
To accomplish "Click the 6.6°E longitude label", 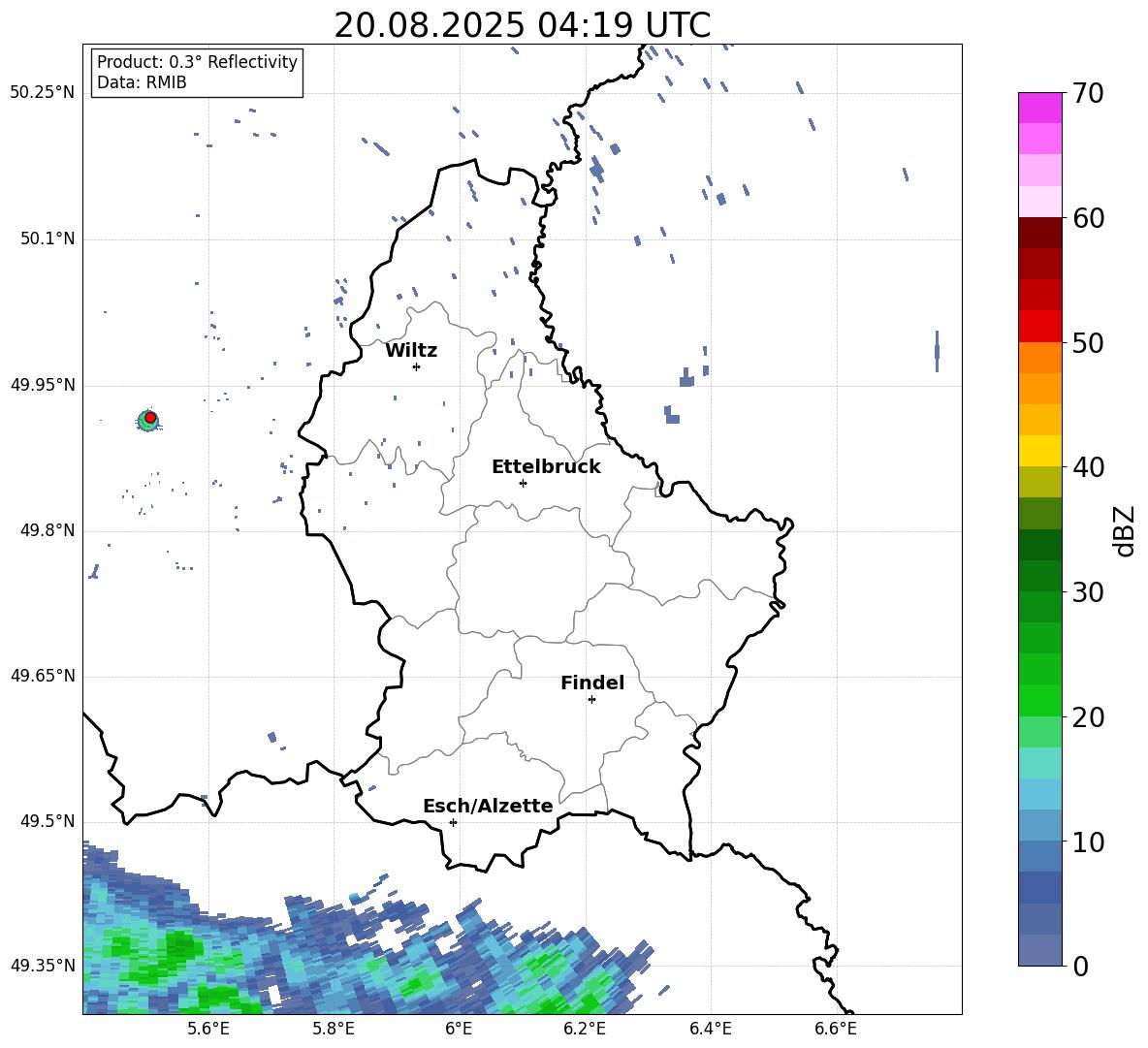I will point(836,1029).
